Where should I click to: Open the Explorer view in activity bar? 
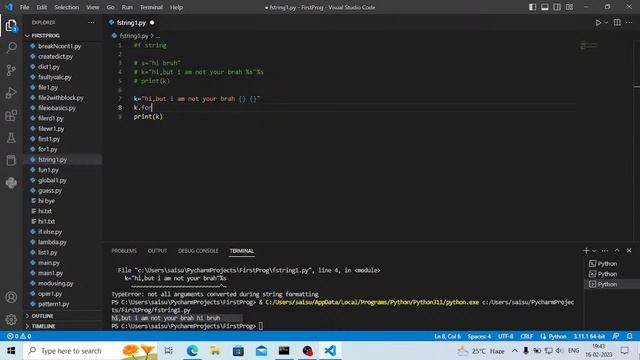(11, 26)
